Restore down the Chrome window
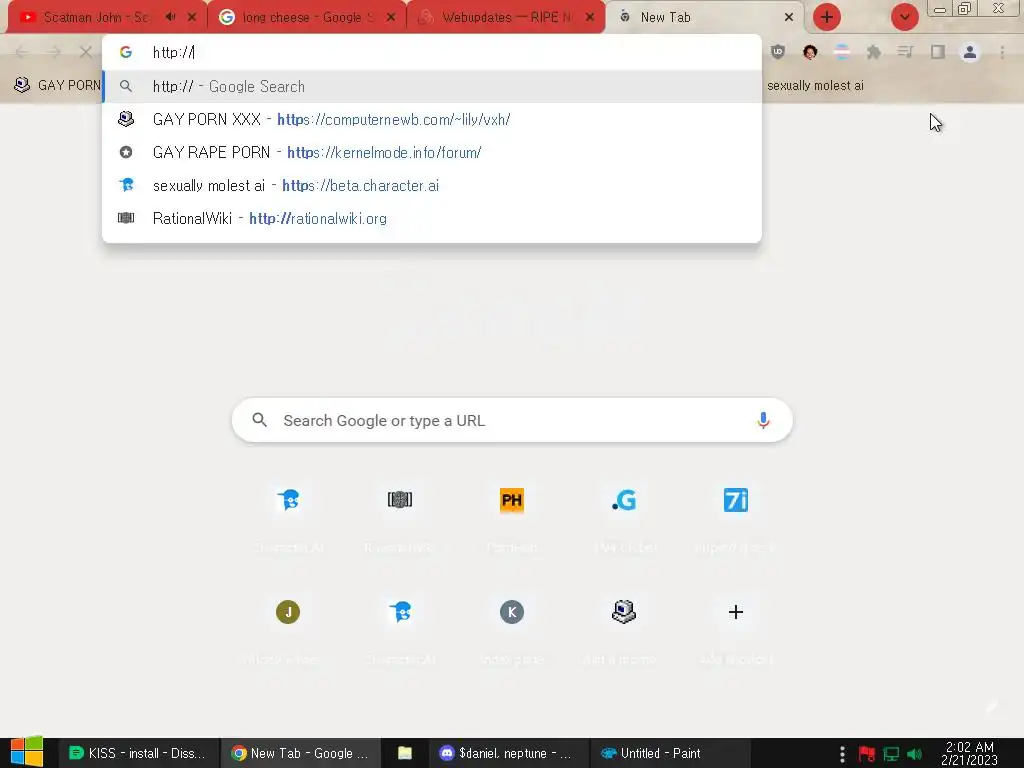The height and width of the screenshot is (768, 1024). [x=965, y=9]
